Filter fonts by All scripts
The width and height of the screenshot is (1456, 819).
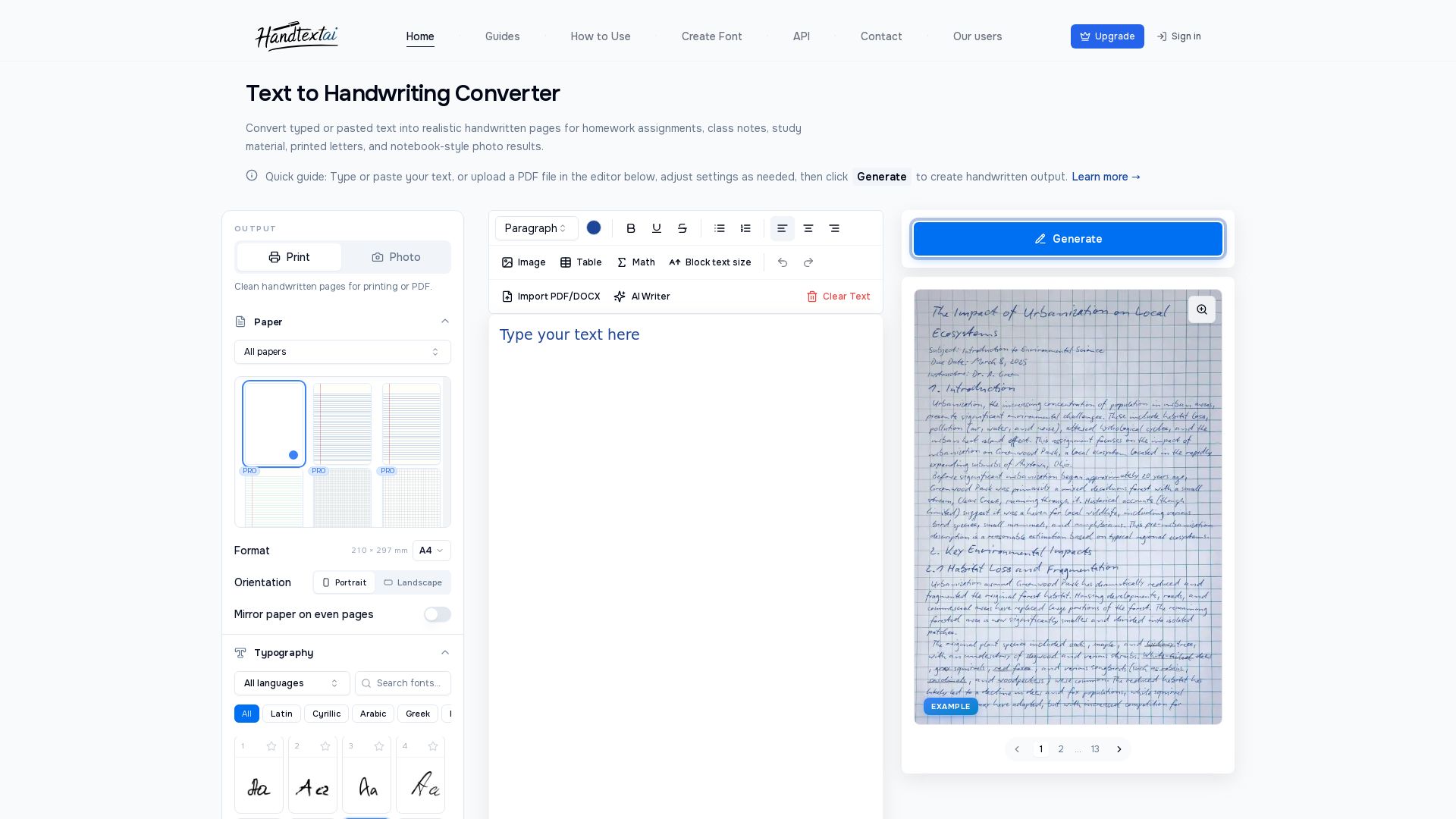point(246,714)
